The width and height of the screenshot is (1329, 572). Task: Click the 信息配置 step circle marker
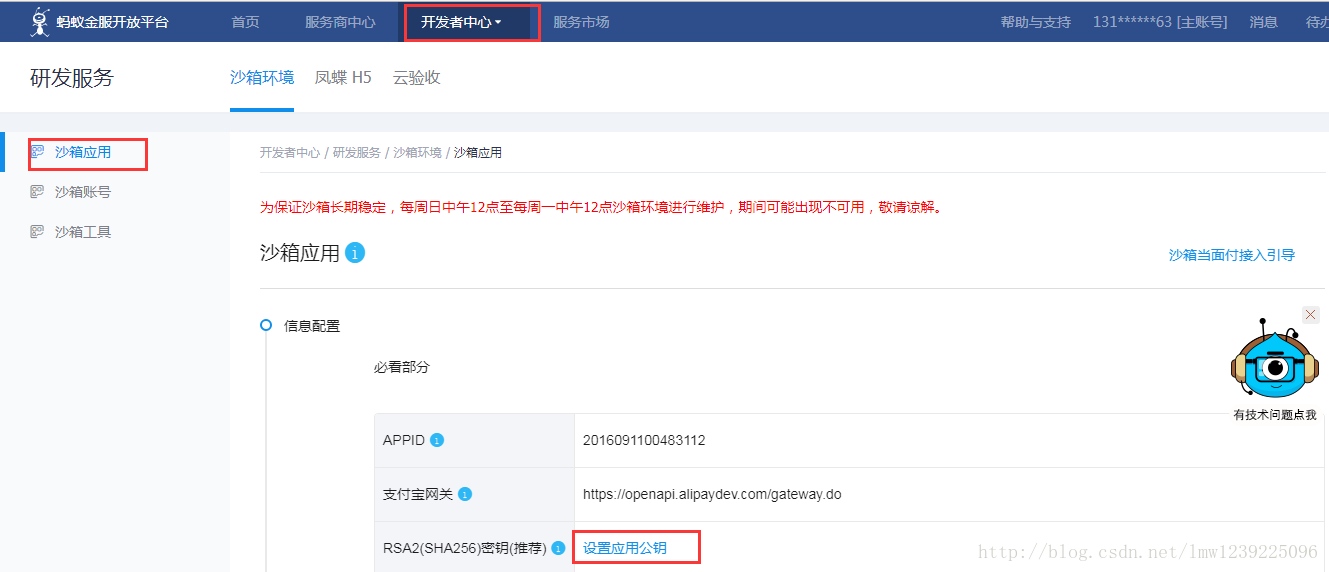[266, 325]
